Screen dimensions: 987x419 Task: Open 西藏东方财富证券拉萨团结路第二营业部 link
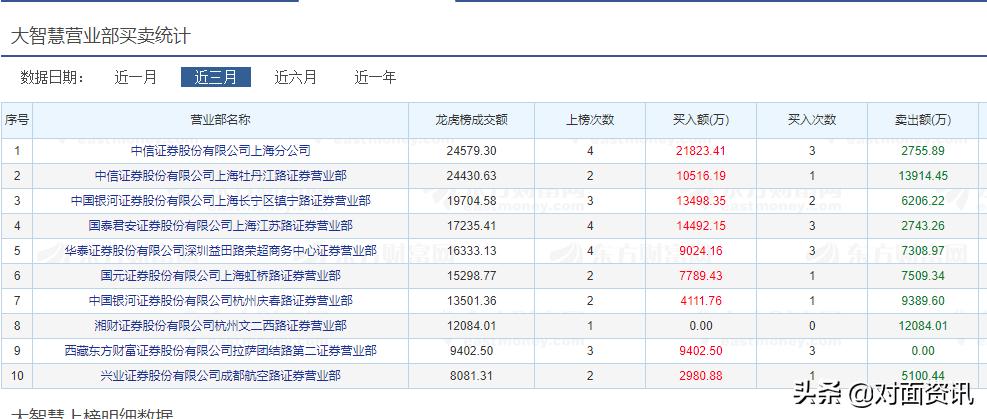pos(220,350)
